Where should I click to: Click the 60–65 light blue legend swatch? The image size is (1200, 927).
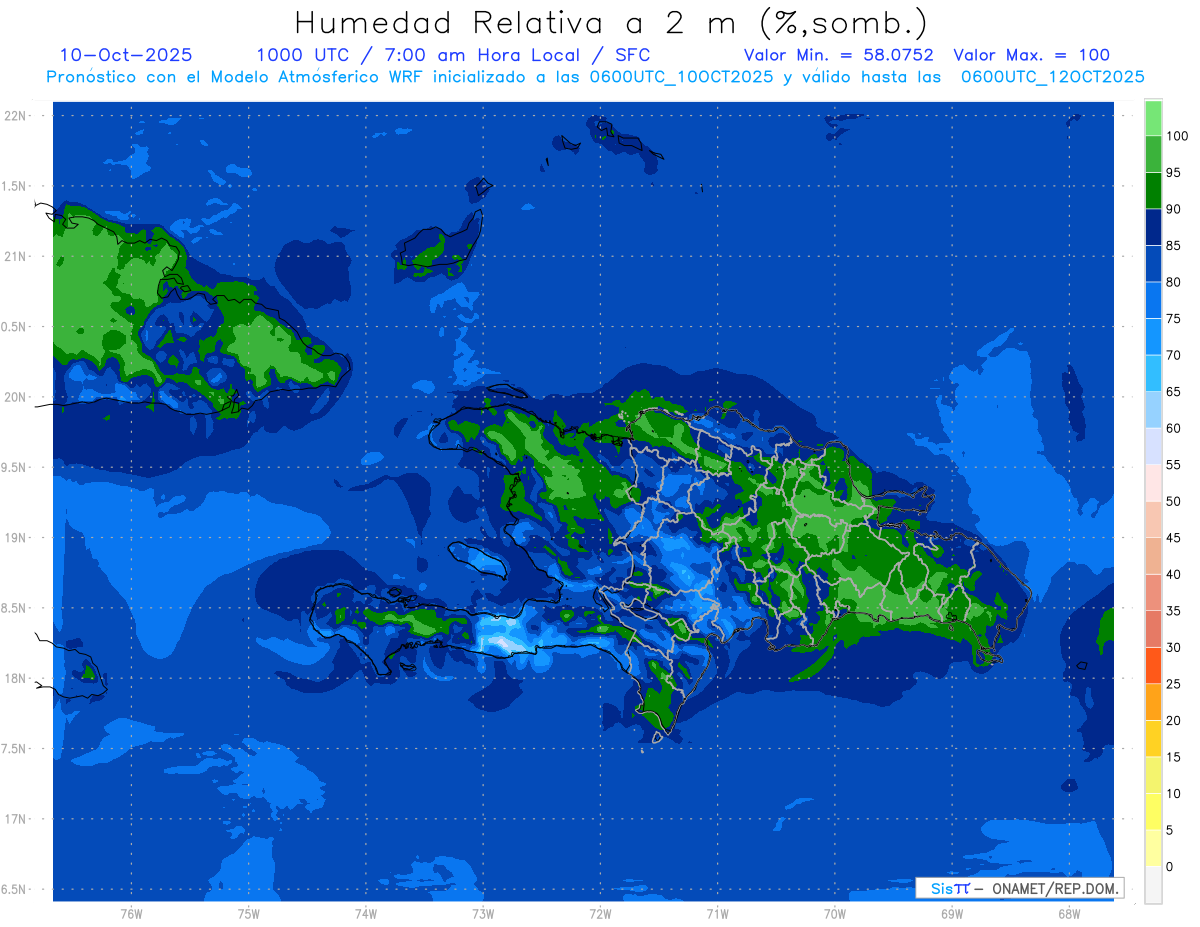(1153, 409)
